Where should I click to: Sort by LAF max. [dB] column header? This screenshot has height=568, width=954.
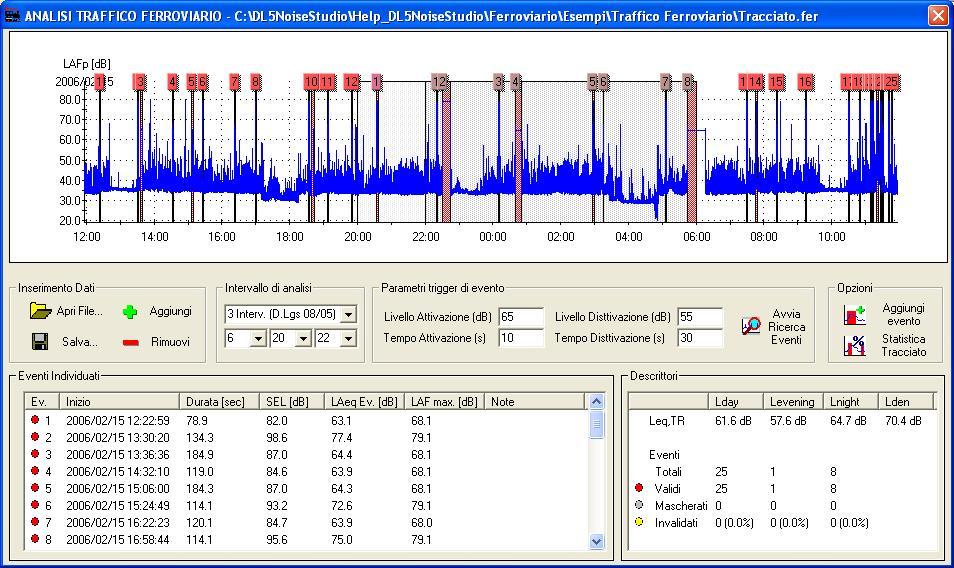click(444, 401)
